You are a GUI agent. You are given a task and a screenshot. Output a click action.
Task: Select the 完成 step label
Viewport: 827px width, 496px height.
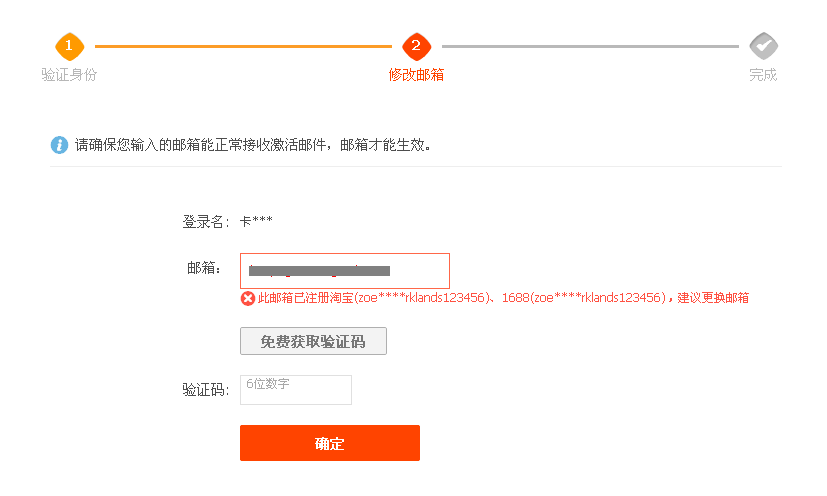763,75
